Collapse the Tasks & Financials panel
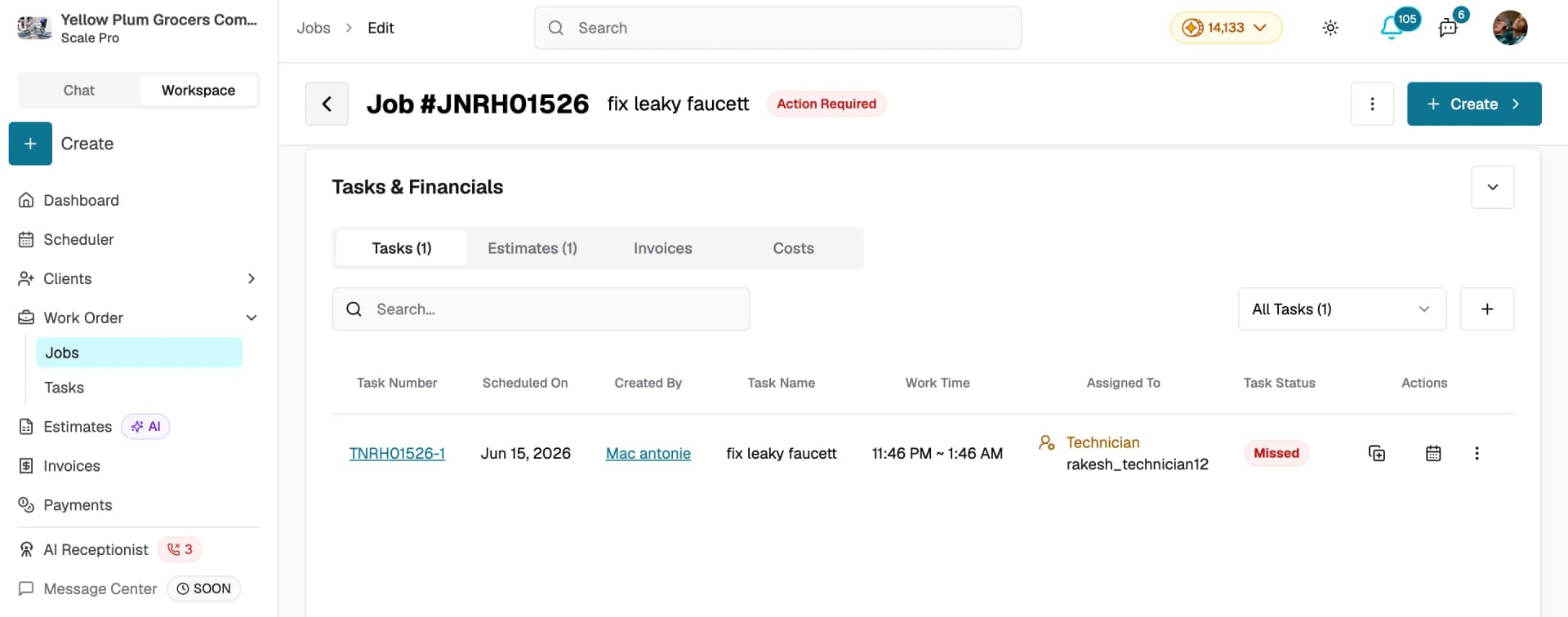 pos(1493,187)
